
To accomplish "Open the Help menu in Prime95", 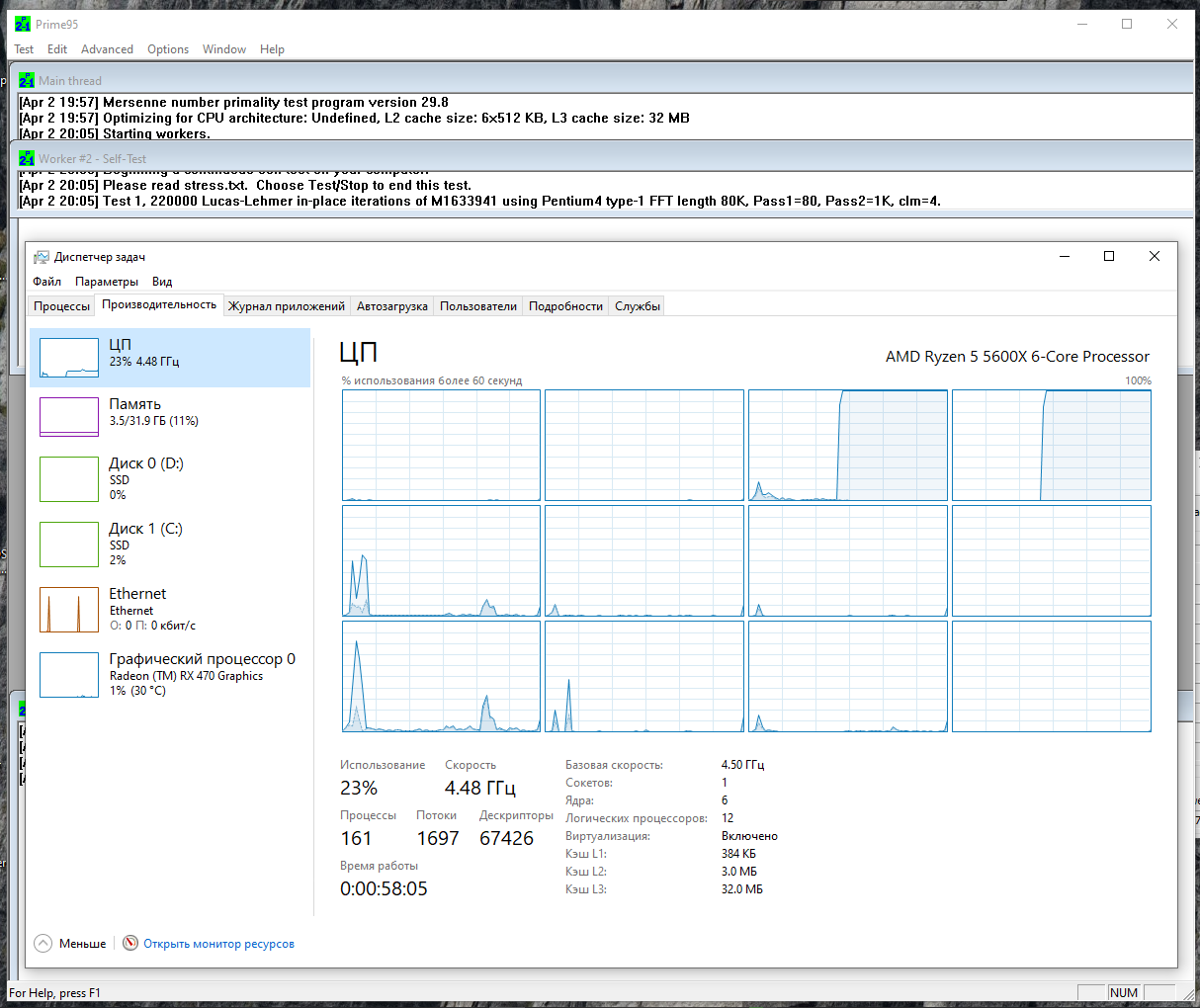I will pos(272,49).
